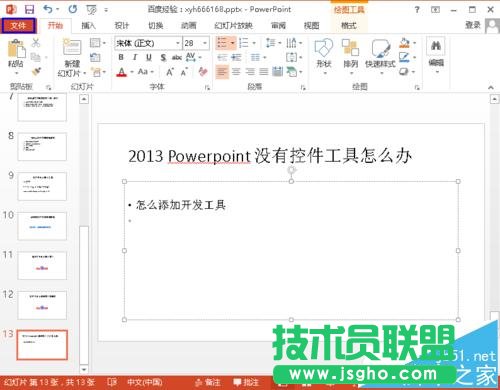Viewport: 500px width, 390px height.
Task: Toggle Center alignment button
Action: point(236,72)
